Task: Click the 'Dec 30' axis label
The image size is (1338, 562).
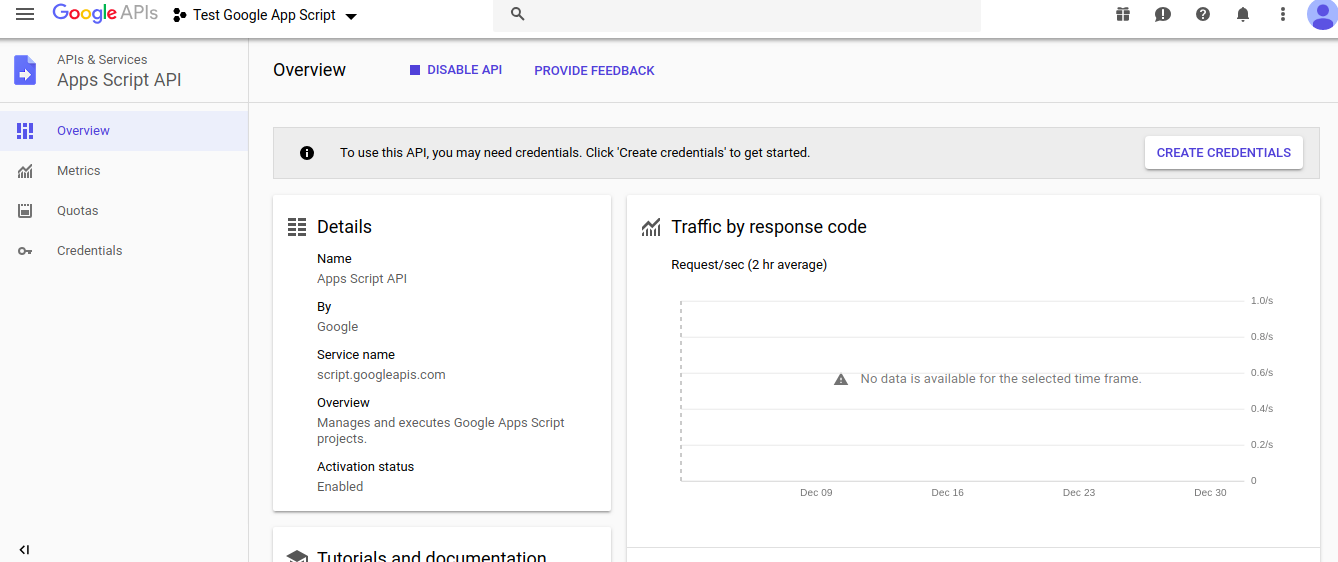Action: tap(1210, 493)
